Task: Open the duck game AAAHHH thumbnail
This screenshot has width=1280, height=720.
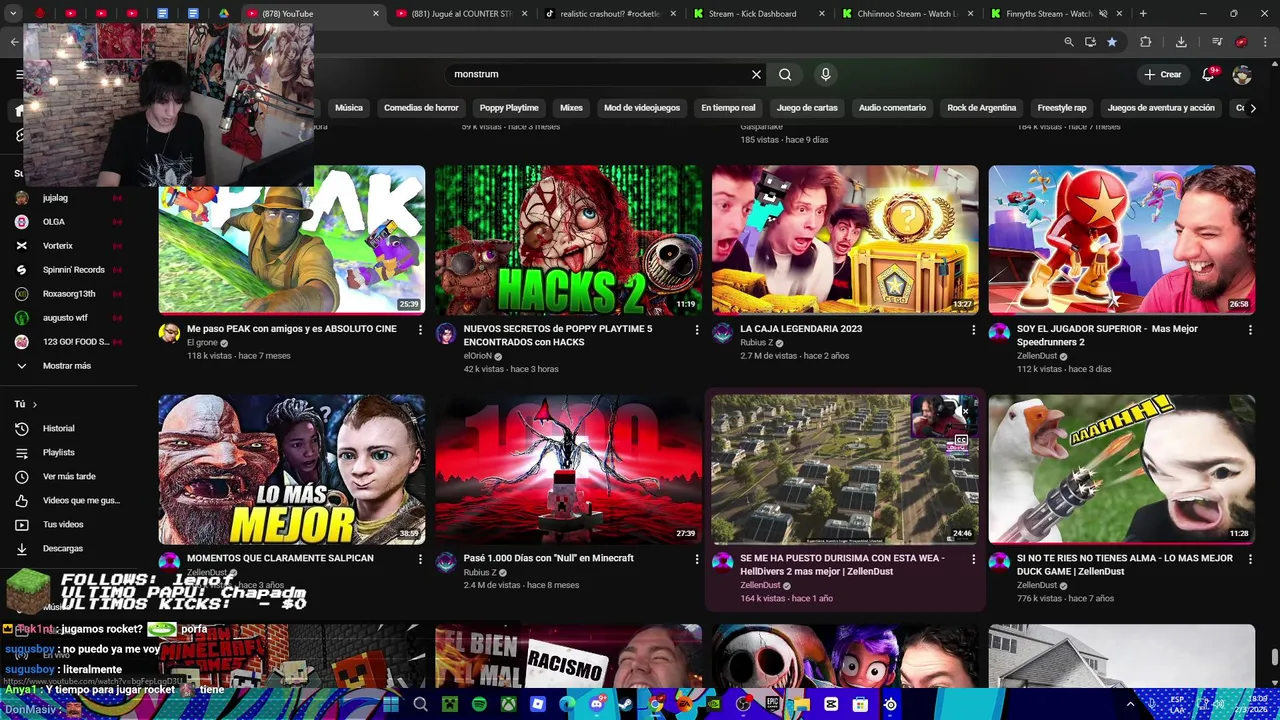Action: [1122, 469]
